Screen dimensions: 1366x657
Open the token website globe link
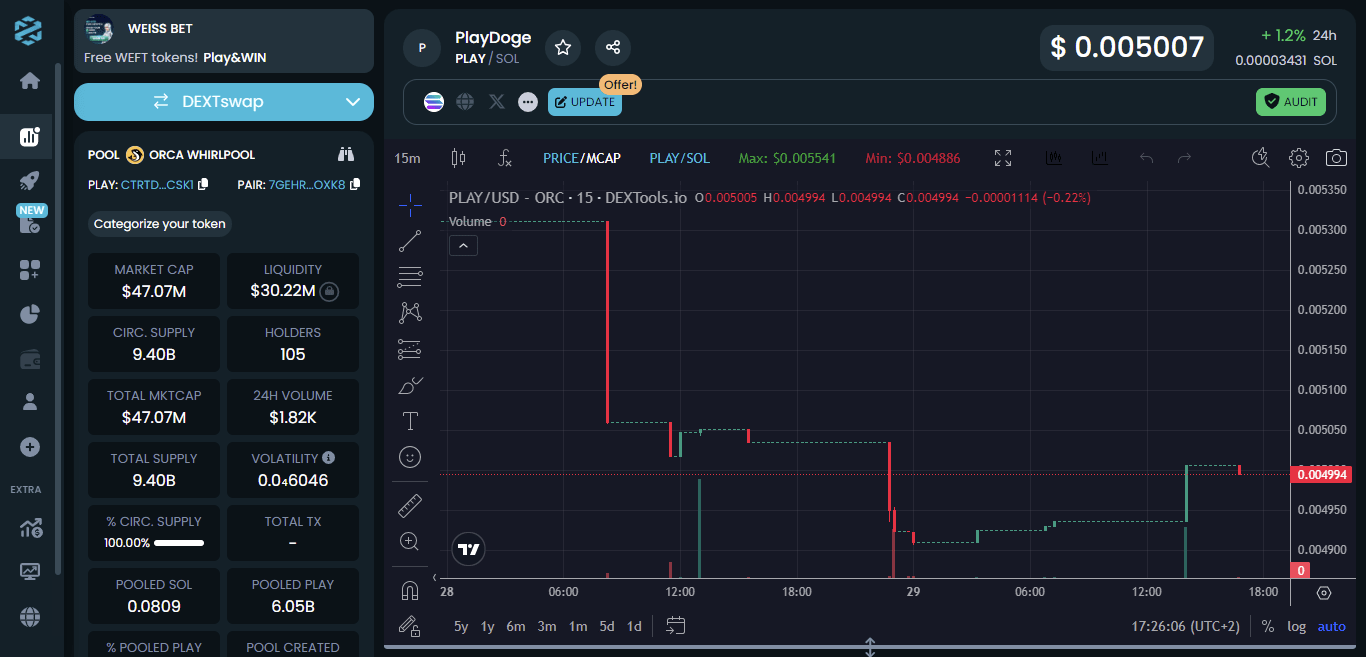click(465, 101)
